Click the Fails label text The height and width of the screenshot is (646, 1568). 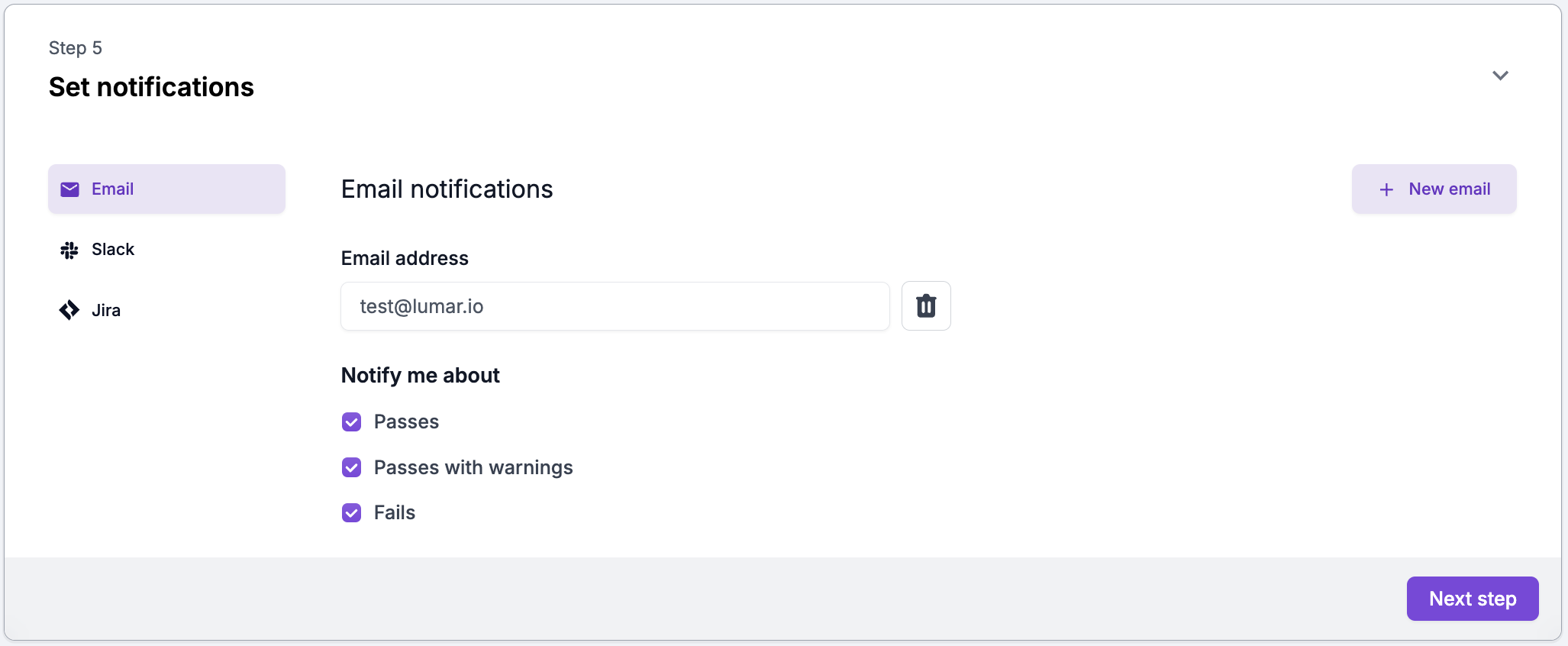395,513
